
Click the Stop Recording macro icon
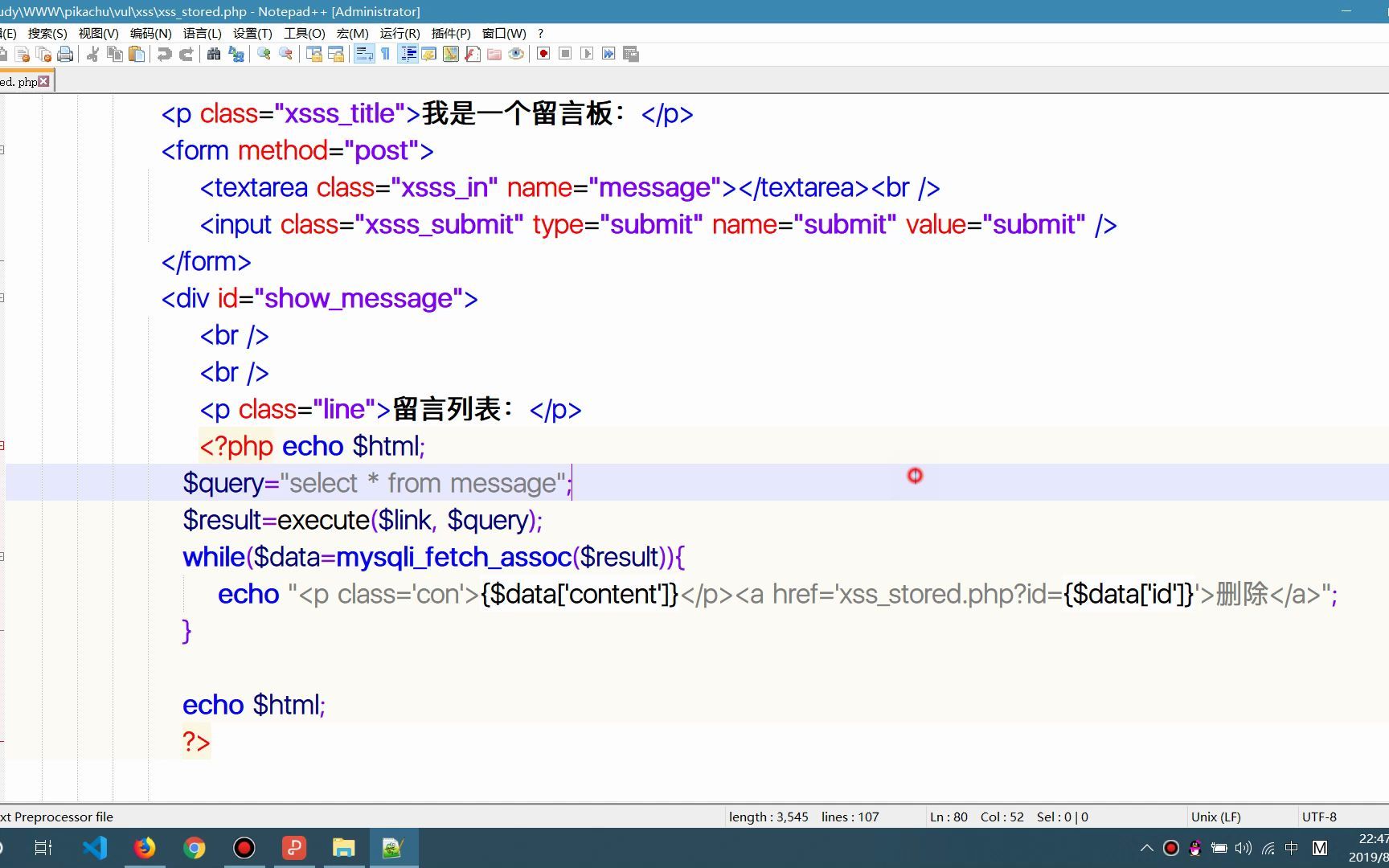pos(565,54)
